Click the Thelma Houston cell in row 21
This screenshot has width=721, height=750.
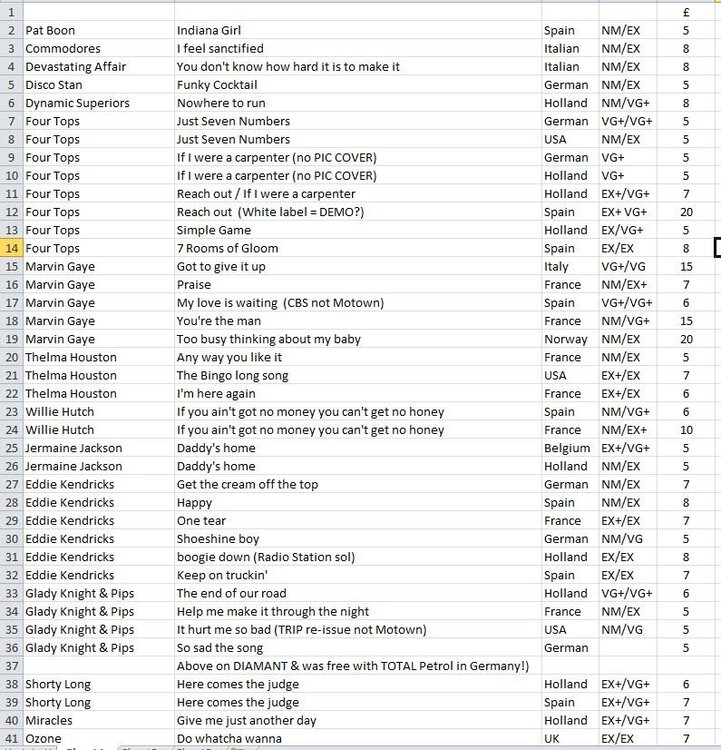(99, 375)
